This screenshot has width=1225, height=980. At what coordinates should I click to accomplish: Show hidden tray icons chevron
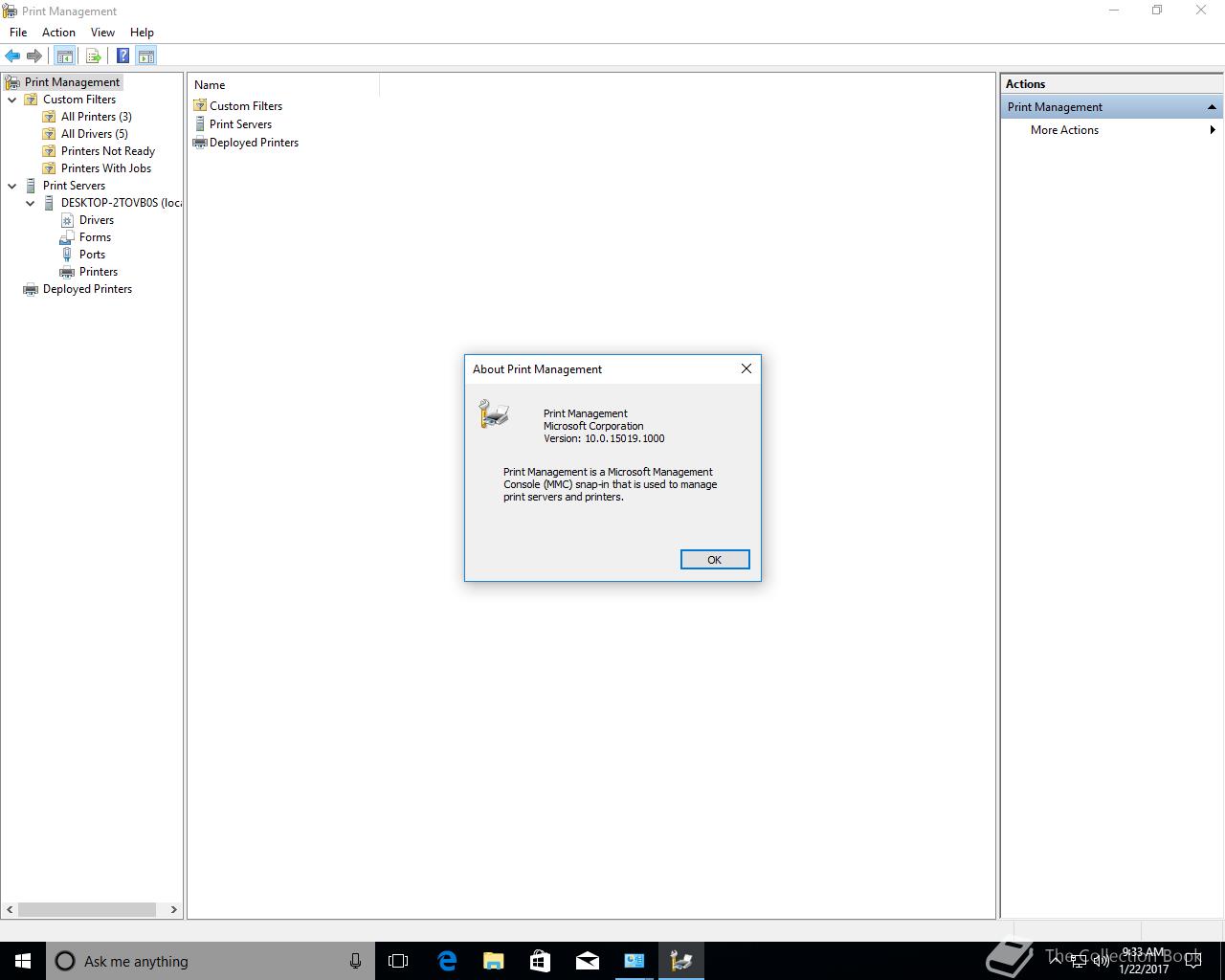point(1056,960)
